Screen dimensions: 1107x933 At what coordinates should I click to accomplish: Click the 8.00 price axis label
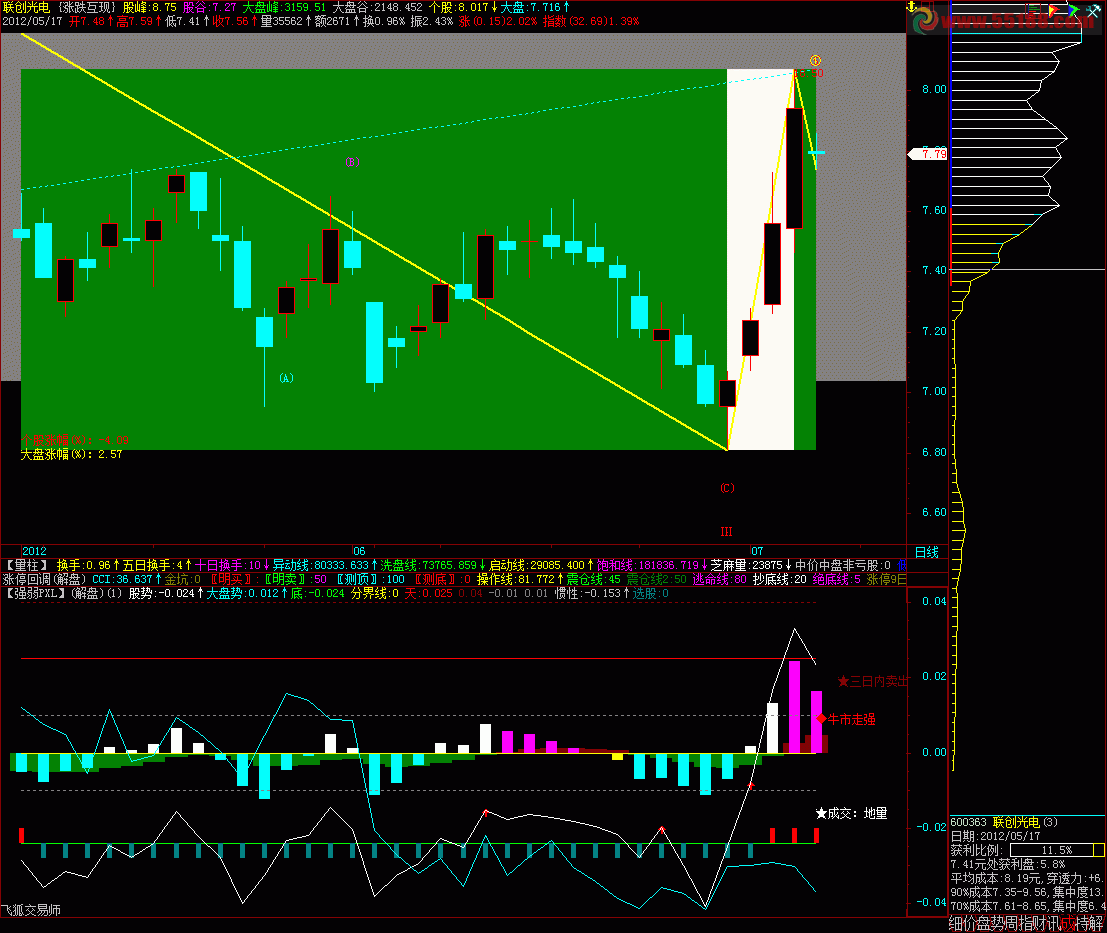click(933, 89)
